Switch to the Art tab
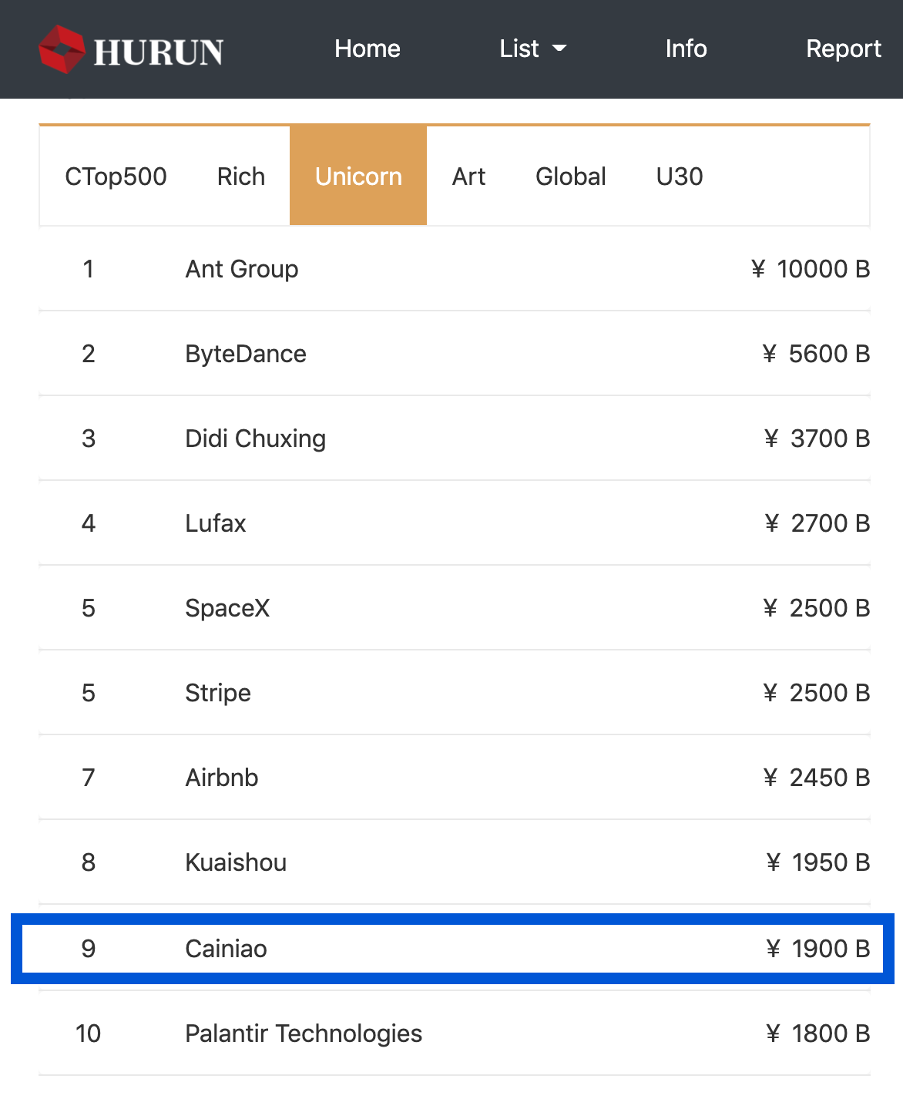The height and width of the screenshot is (1100, 904). (468, 176)
